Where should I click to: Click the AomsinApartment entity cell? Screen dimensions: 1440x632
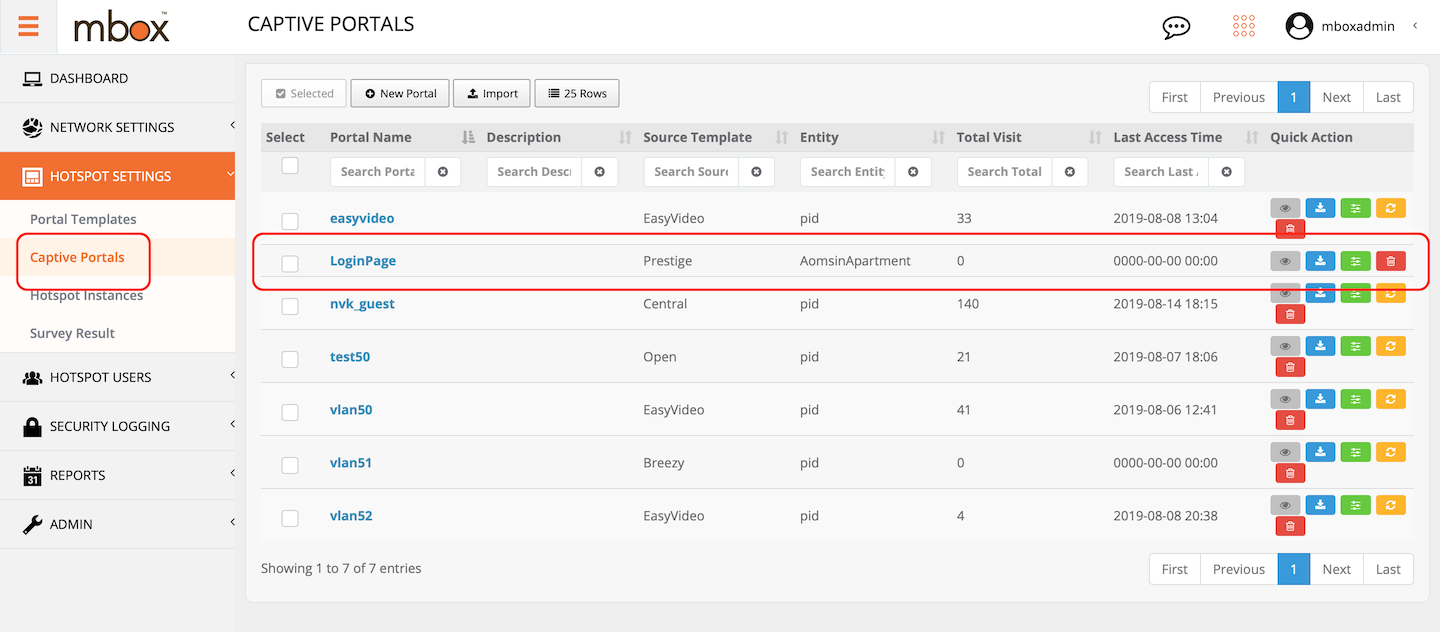pos(856,261)
